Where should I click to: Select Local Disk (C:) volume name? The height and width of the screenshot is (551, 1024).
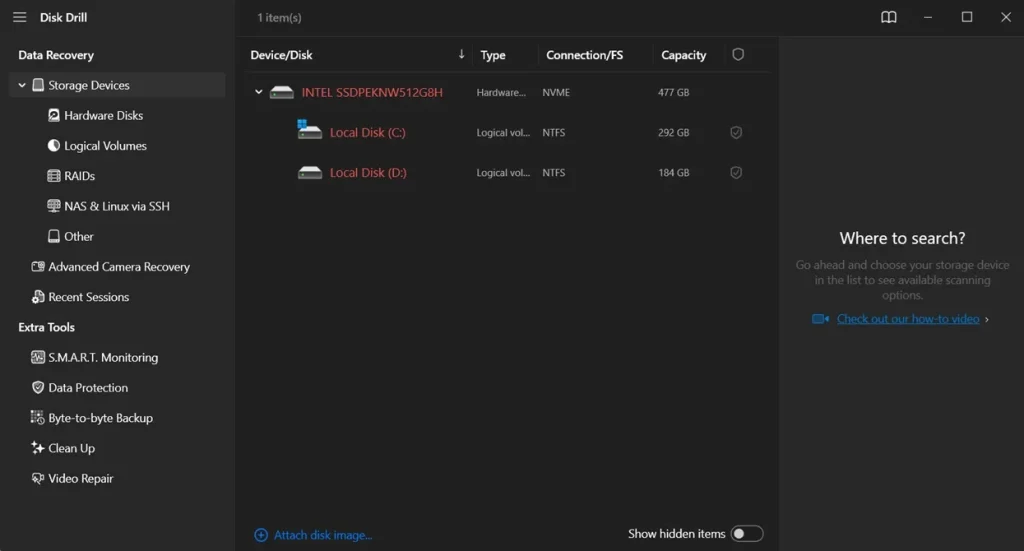[368, 133]
